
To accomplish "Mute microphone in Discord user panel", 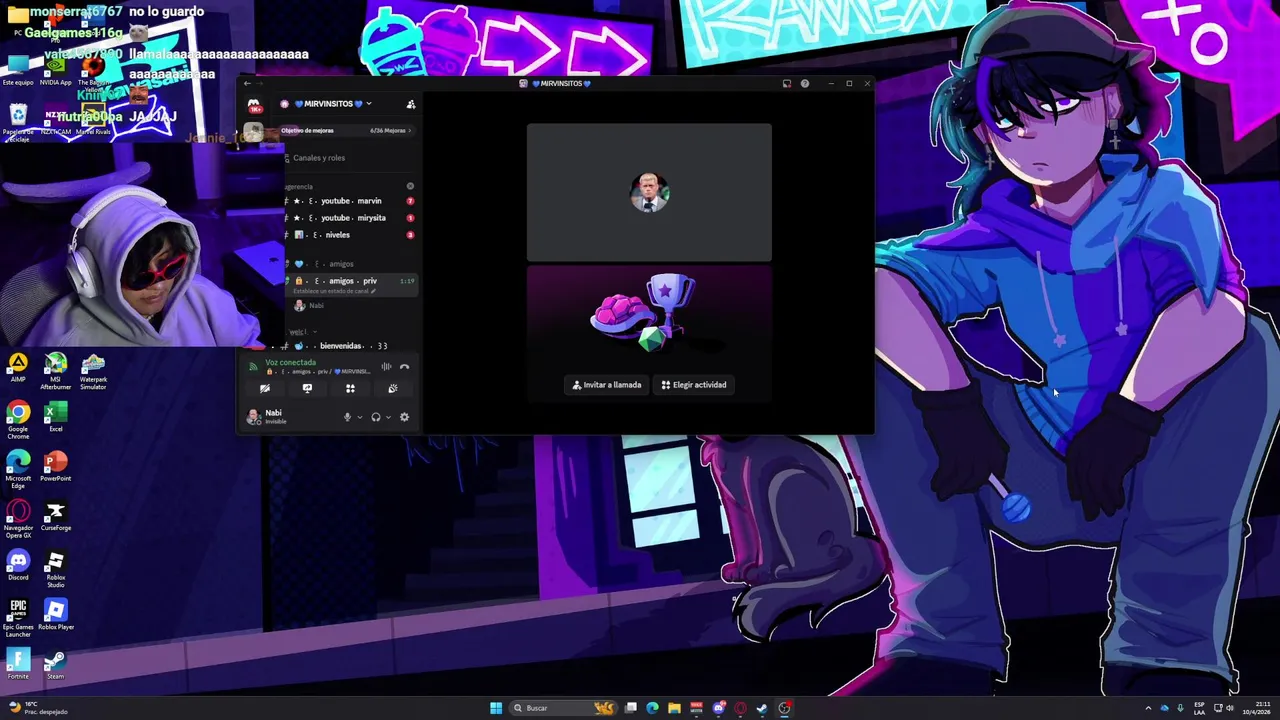I will (x=347, y=417).
